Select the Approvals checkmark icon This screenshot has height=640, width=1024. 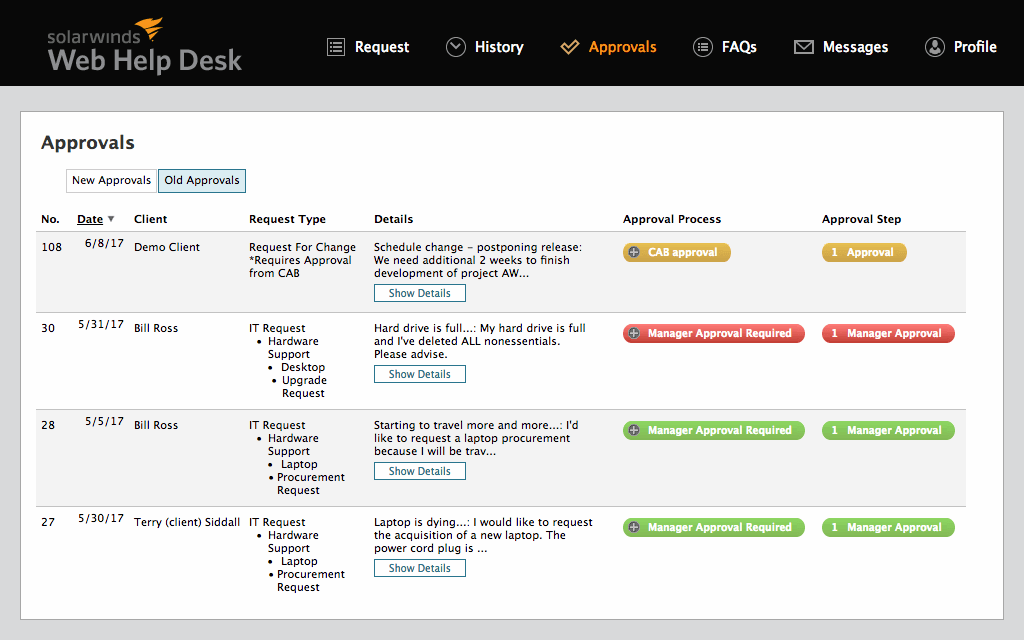click(570, 46)
